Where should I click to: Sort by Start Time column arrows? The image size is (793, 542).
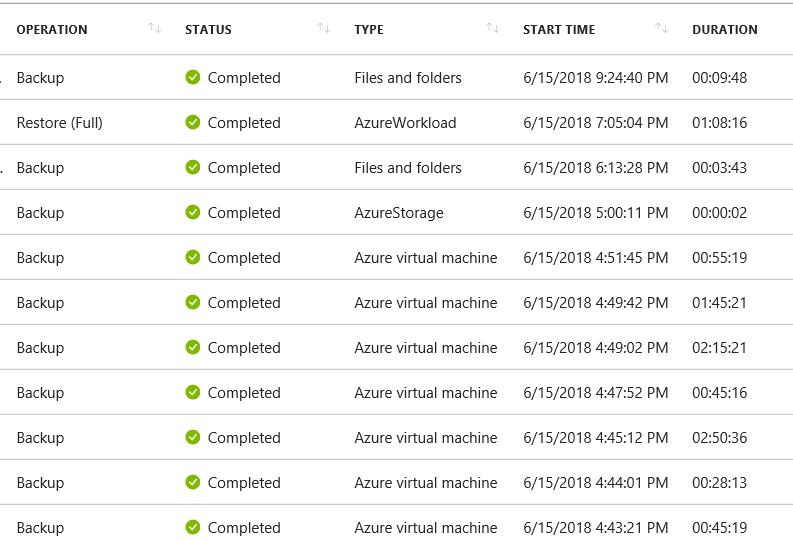pos(662,28)
